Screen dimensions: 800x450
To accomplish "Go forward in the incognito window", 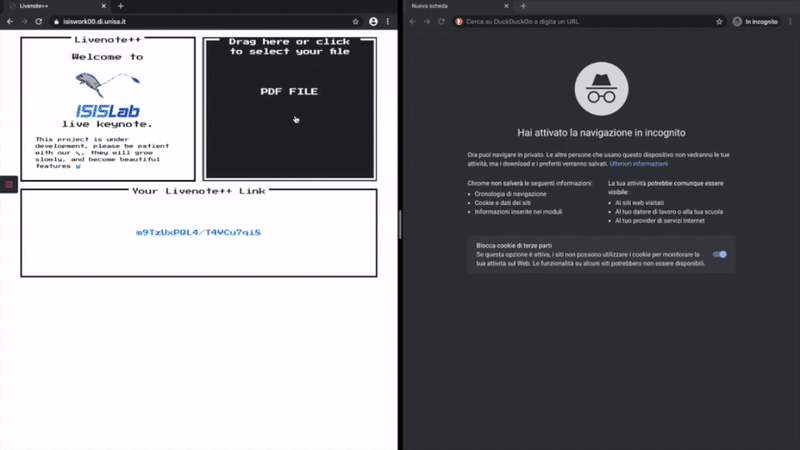I will point(427,21).
